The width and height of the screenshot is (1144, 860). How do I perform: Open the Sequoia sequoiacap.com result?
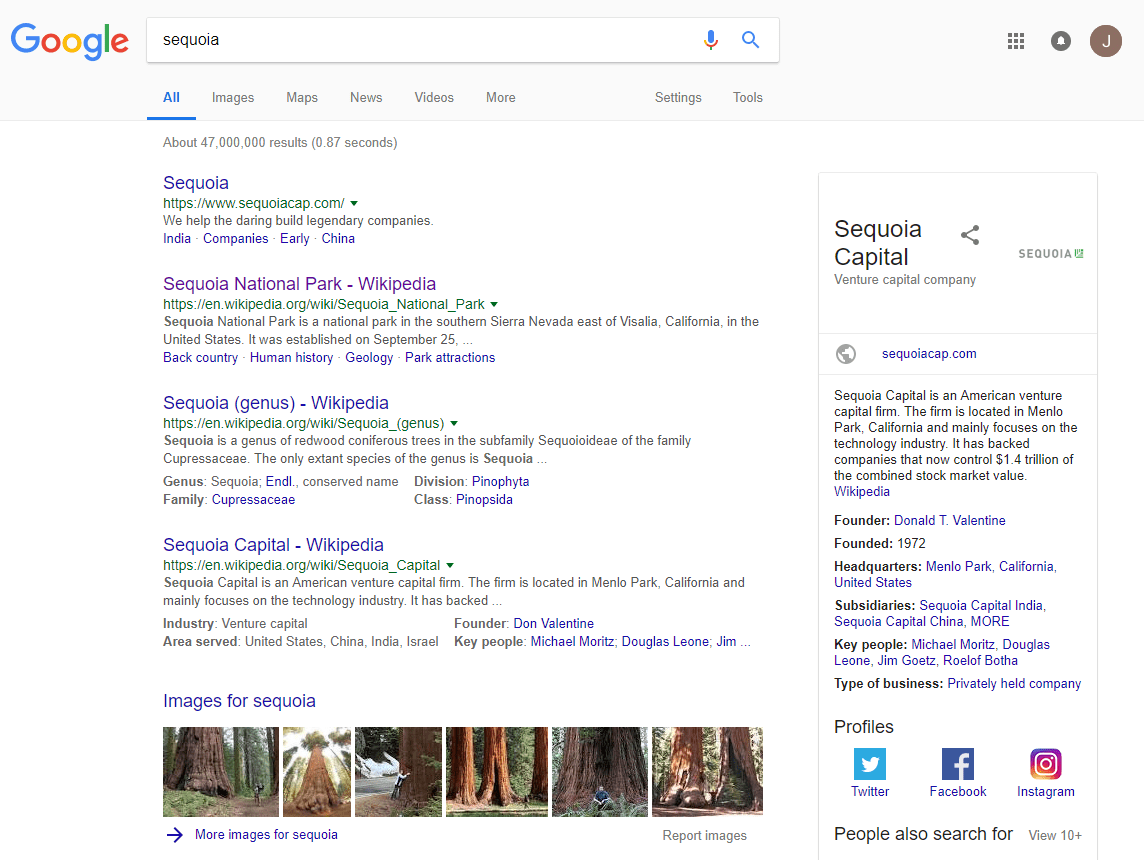[x=196, y=183]
